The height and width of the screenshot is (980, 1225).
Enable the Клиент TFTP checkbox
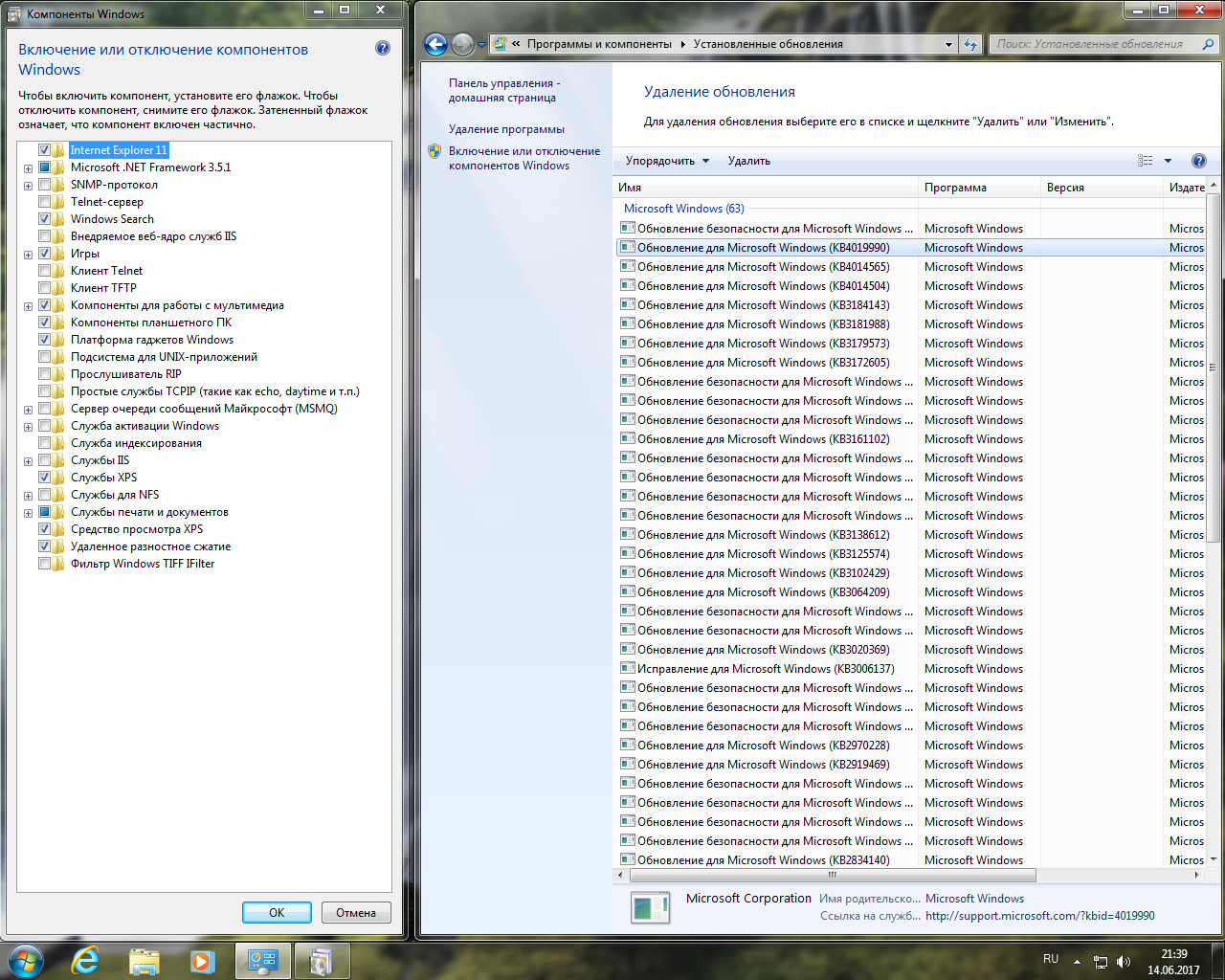click(44, 288)
